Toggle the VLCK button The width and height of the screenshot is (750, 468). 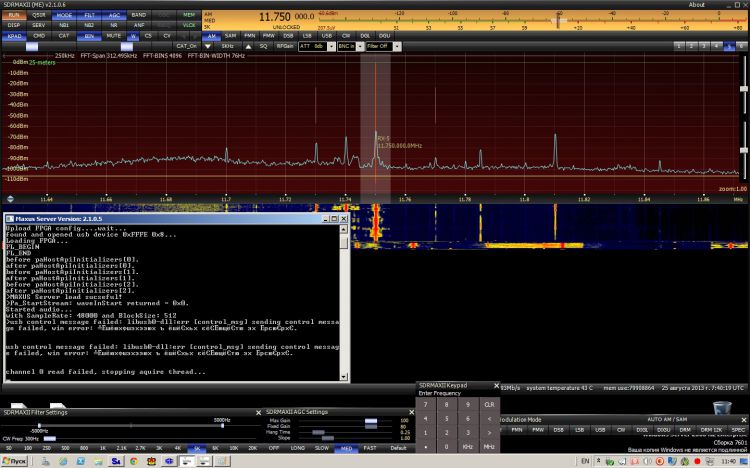click(x=189, y=25)
